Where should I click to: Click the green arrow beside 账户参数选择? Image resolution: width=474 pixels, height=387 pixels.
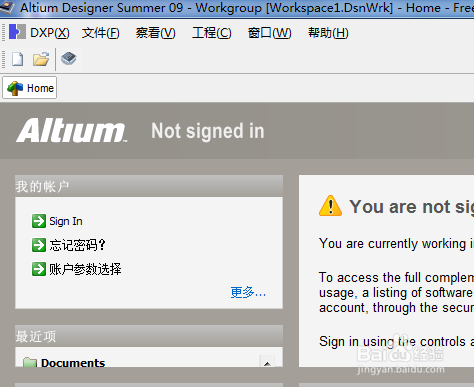(39, 269)
